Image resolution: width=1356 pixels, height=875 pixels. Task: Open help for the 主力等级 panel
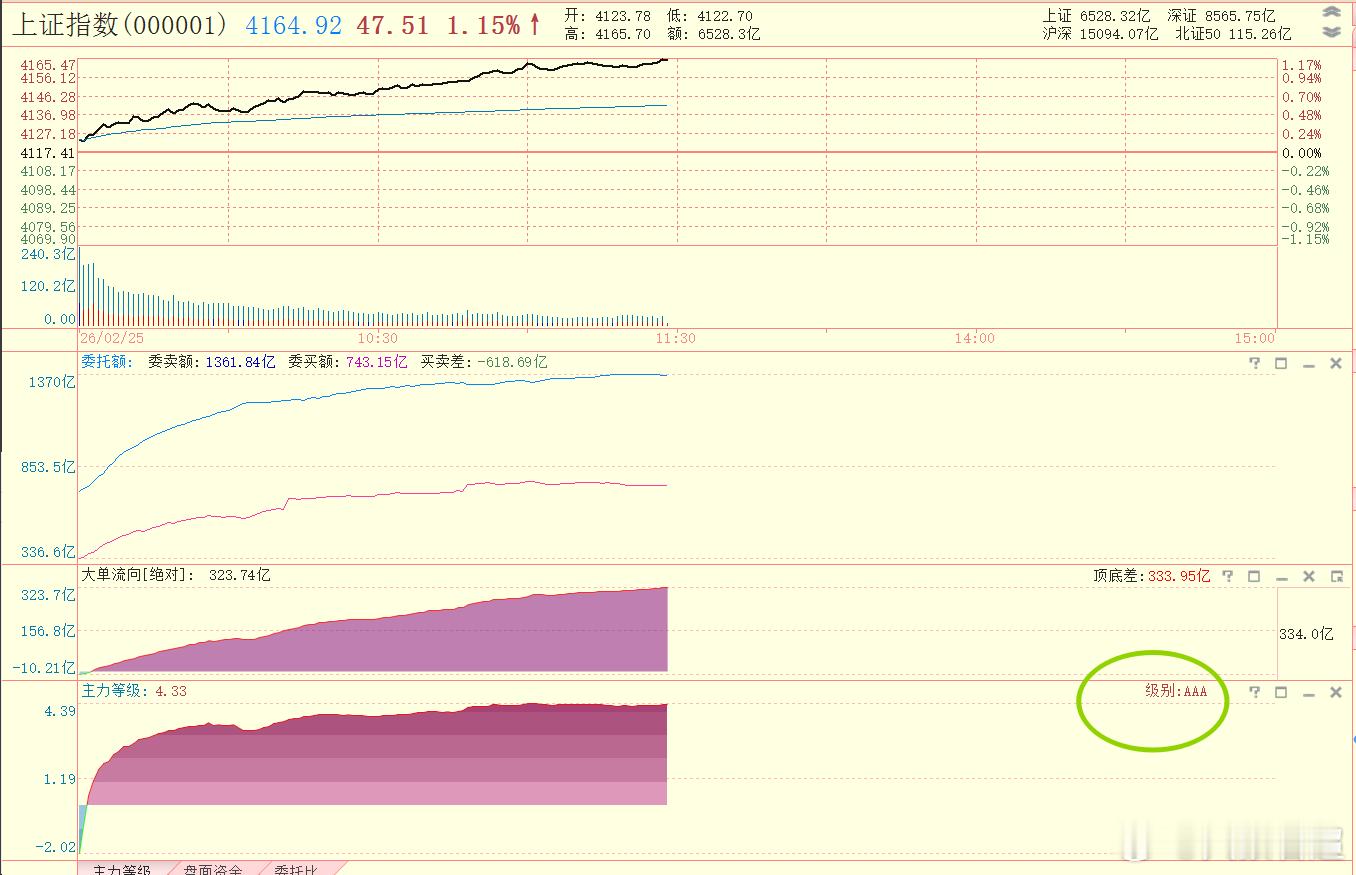click(1255, 692)
